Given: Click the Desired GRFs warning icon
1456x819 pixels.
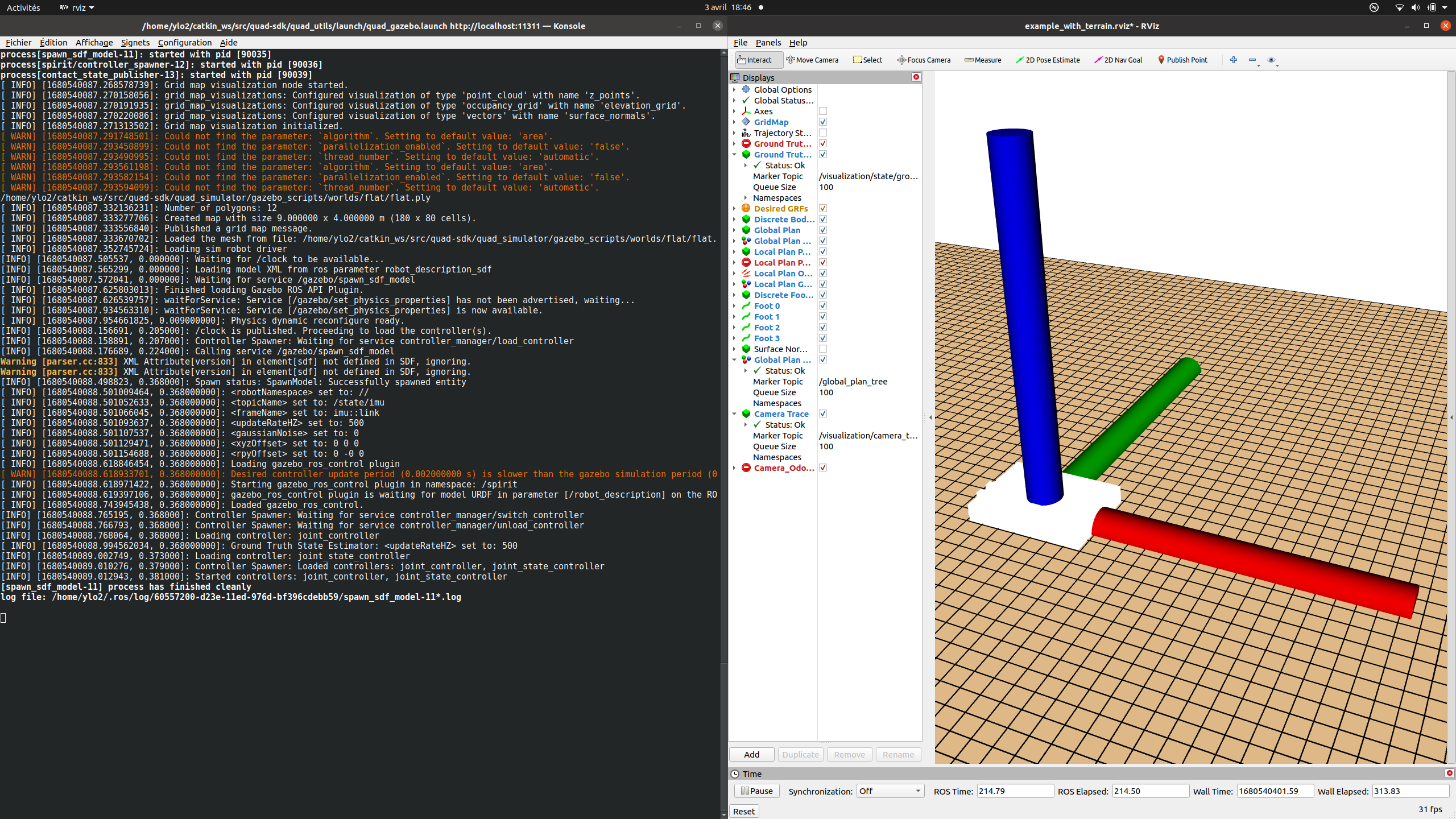Looking at the screenshot, I should 746,208.
